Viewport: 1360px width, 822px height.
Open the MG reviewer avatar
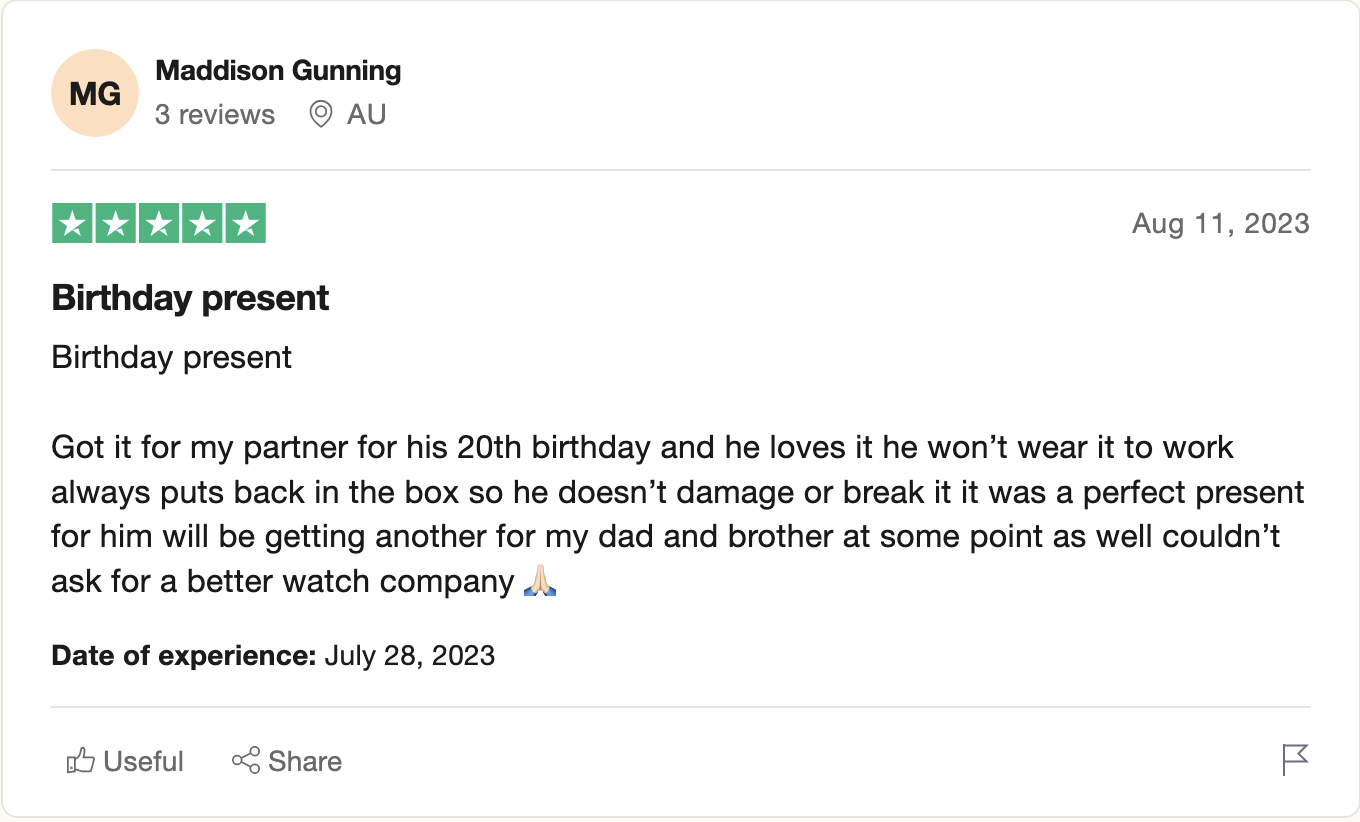pyautogui.click(x=95, y=93)
